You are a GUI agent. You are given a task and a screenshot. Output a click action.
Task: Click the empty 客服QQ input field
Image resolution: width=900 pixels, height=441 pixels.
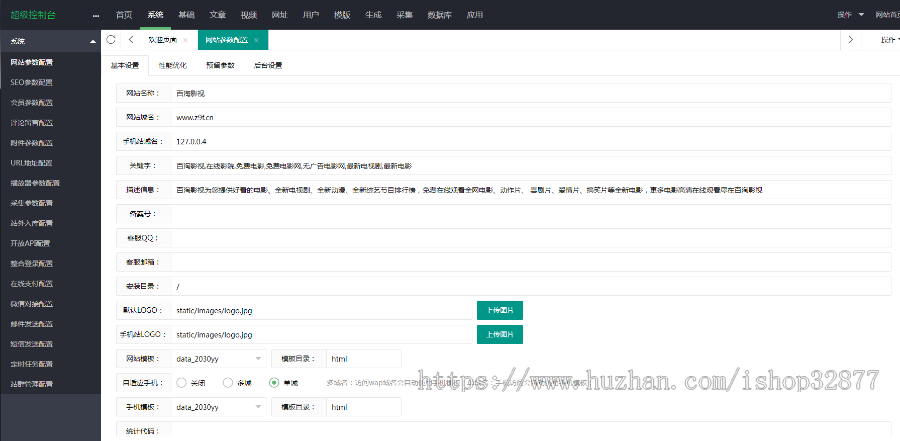click(x=531, y=238)
